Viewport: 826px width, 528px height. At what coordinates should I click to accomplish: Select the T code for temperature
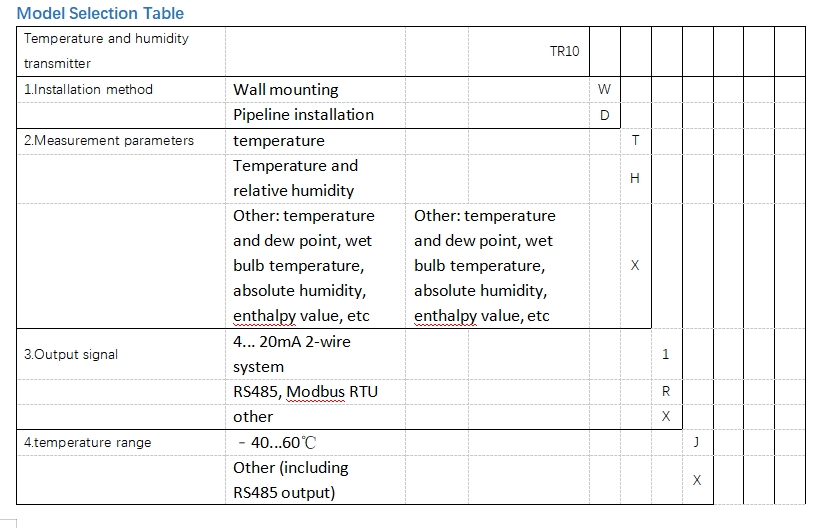pos(635,141)
